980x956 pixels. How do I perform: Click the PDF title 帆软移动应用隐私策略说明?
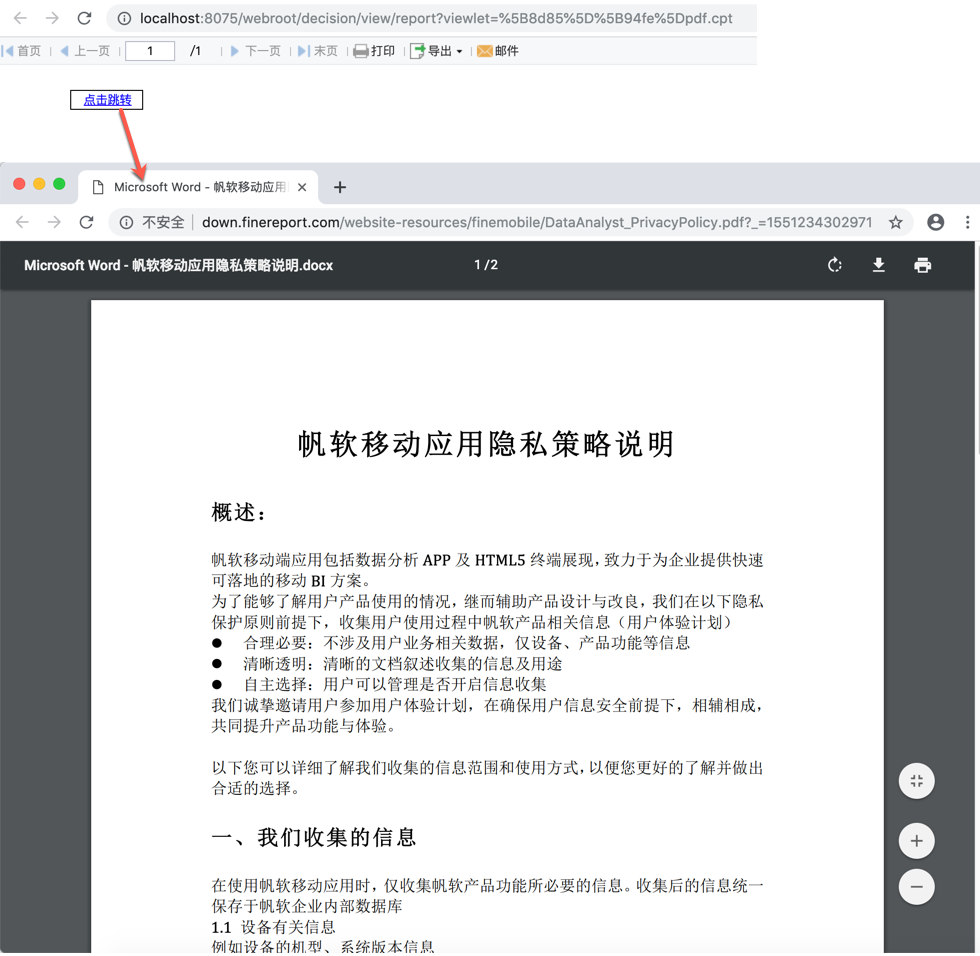[x=486, y=444]
